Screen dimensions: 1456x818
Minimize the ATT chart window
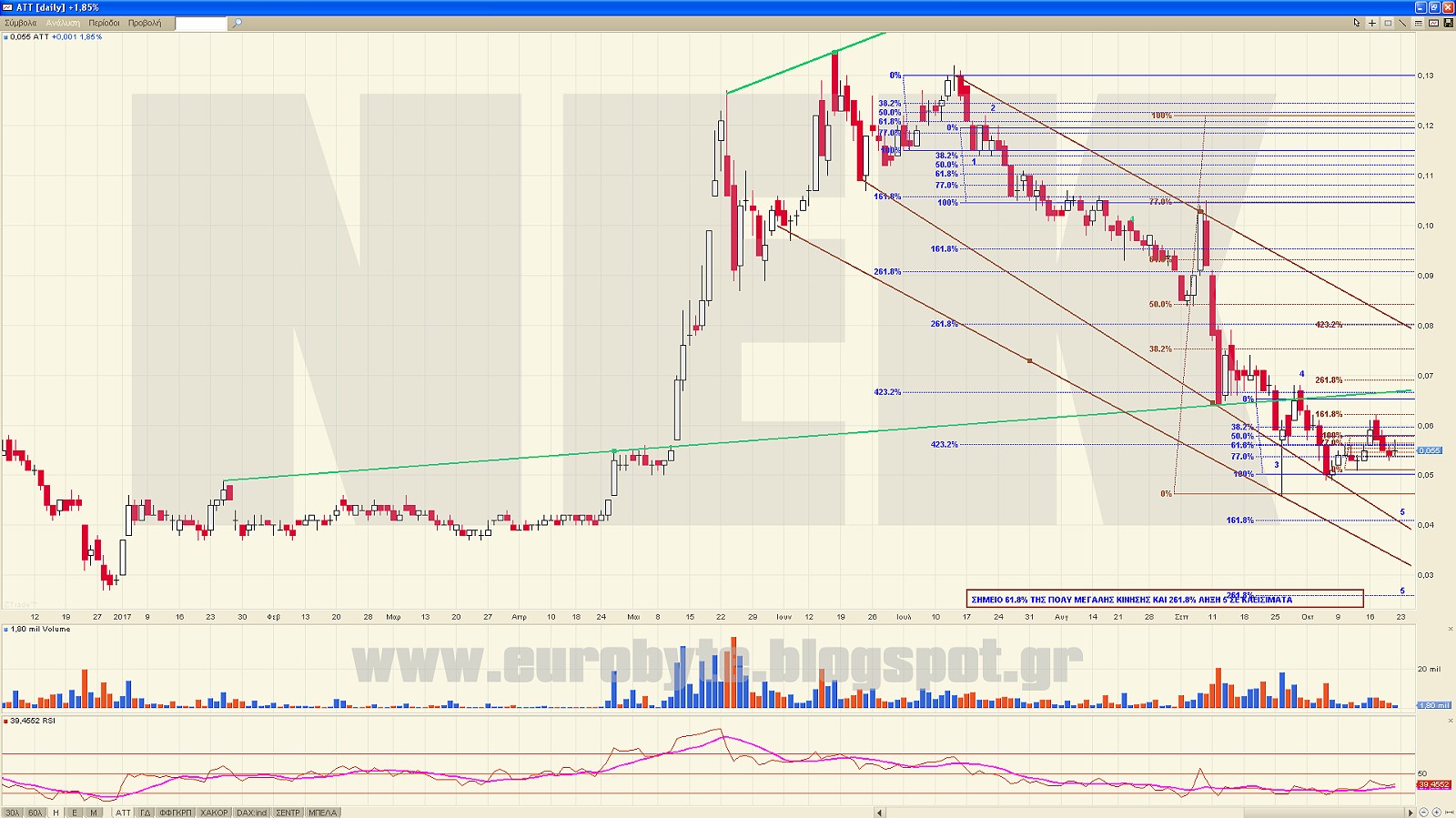coord(1421,7)
